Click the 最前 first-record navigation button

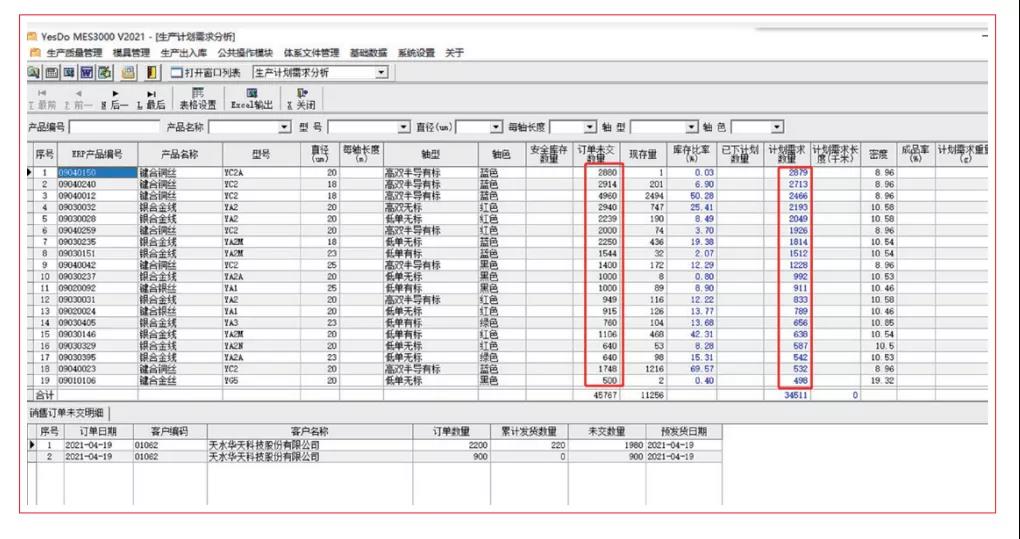(42, 99)
